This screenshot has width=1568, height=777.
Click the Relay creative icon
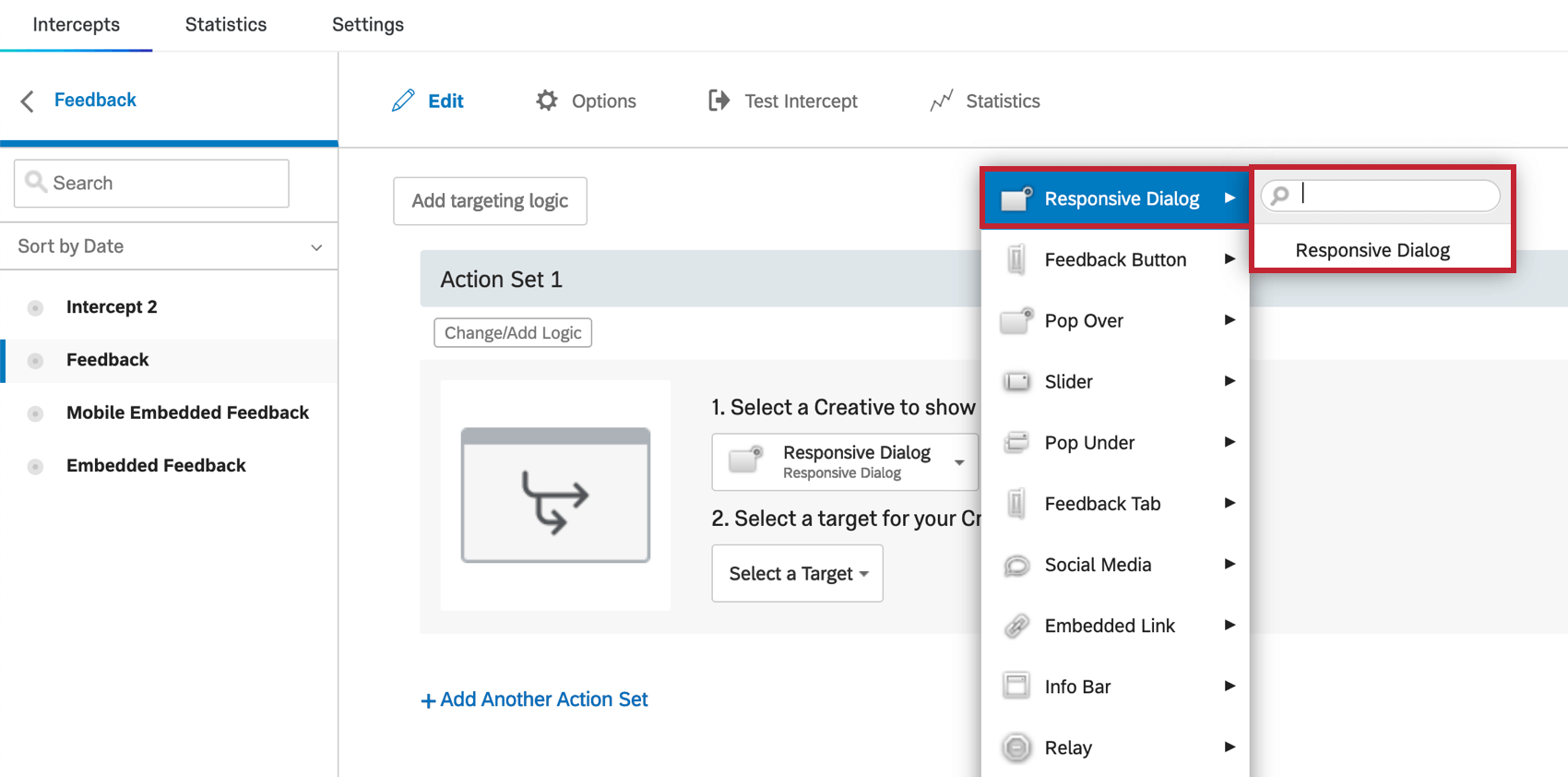(x=1016, y=747)
